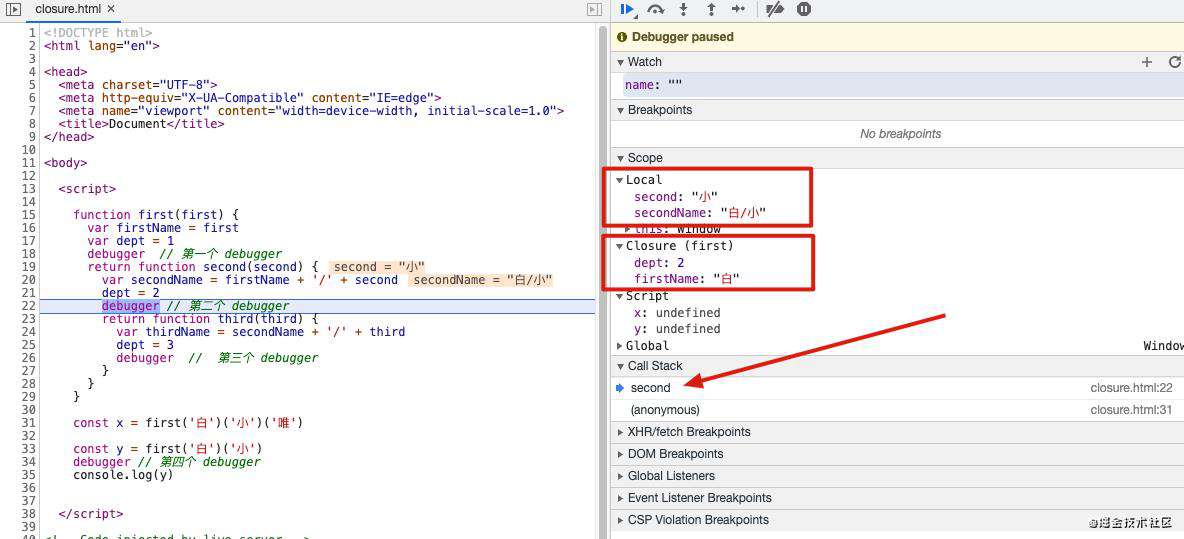Add a watch expression

coord(1147,62)
